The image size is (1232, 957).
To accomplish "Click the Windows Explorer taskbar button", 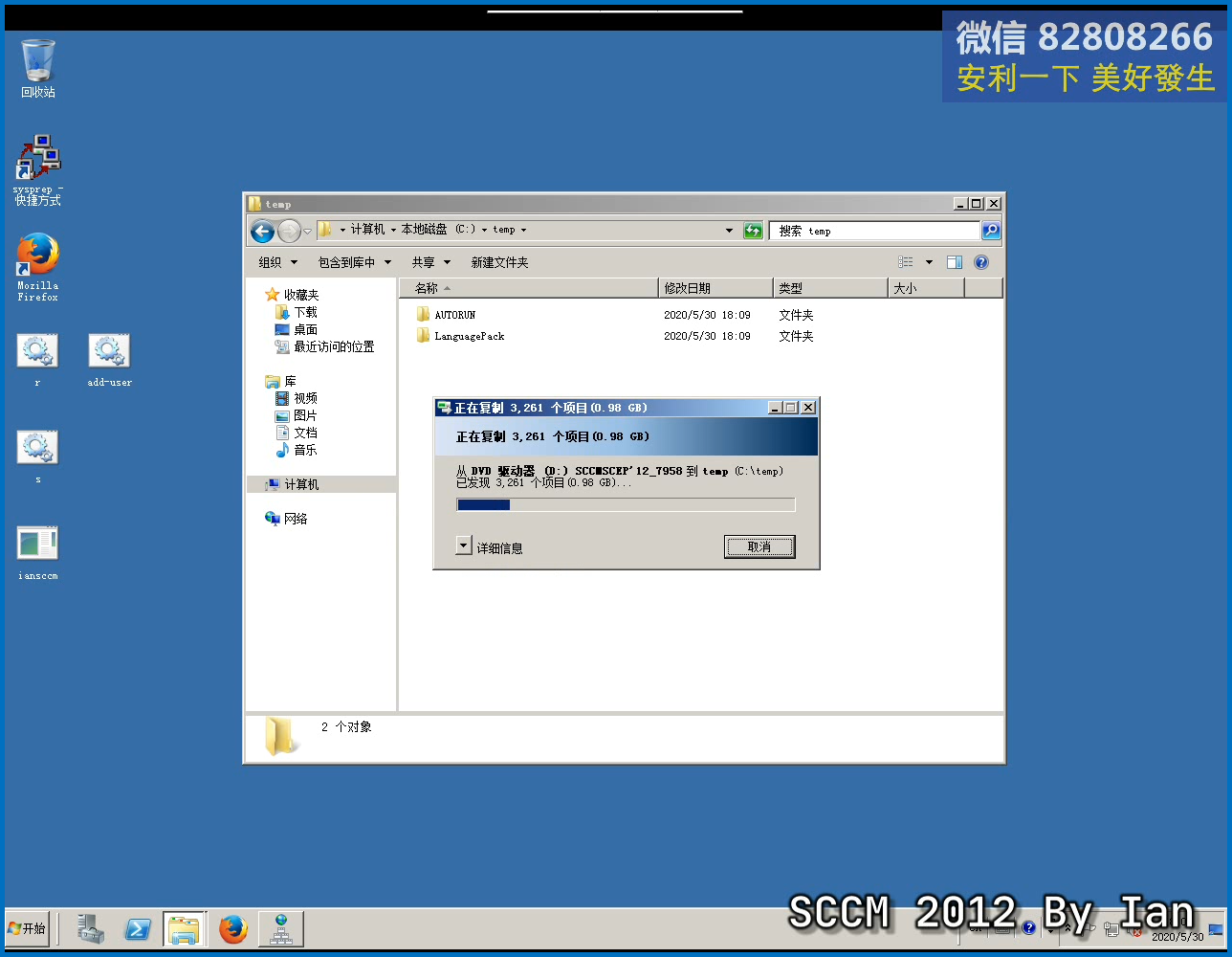I will tap(185, 928).
